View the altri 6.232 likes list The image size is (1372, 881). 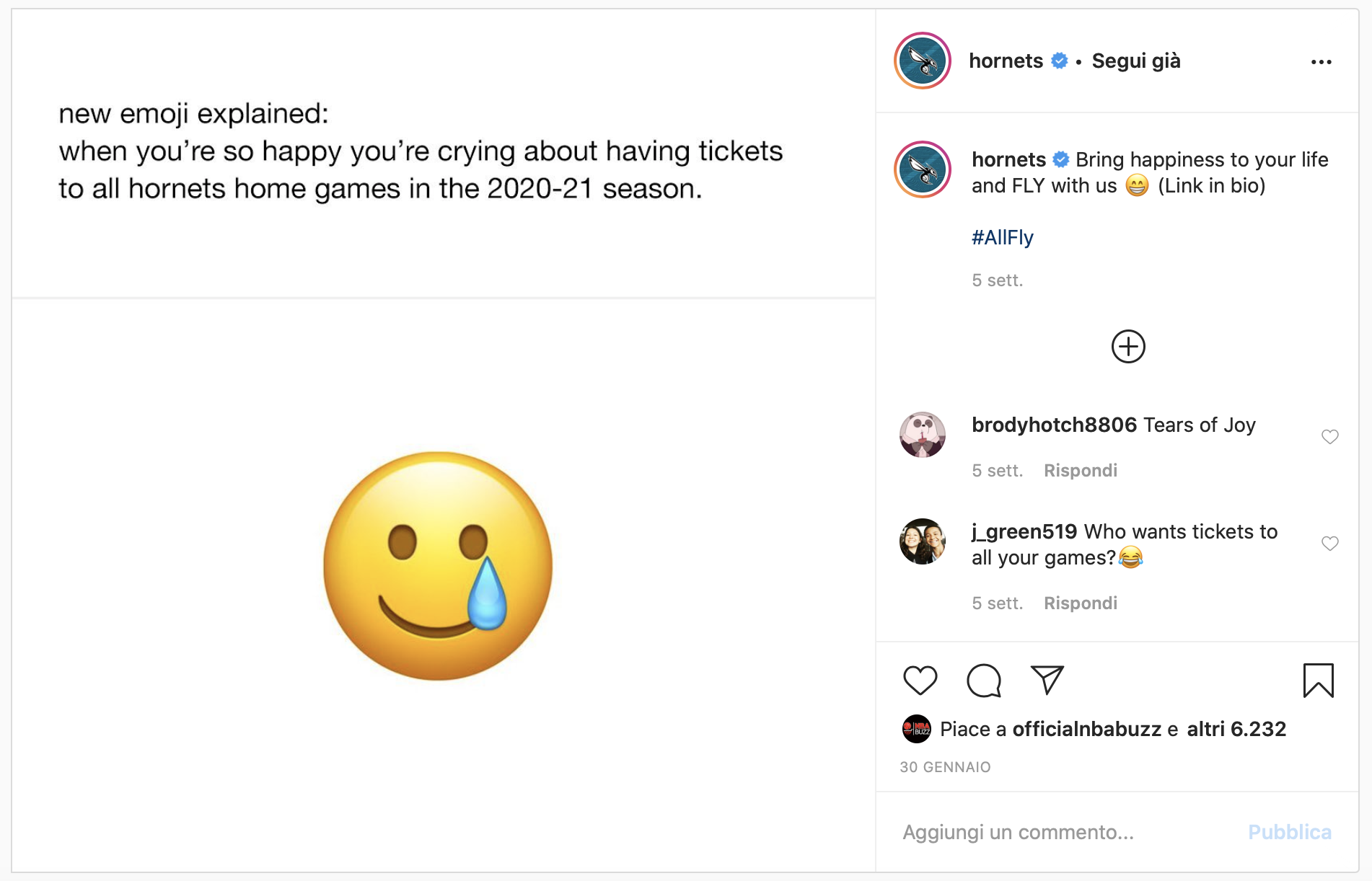1236,729
